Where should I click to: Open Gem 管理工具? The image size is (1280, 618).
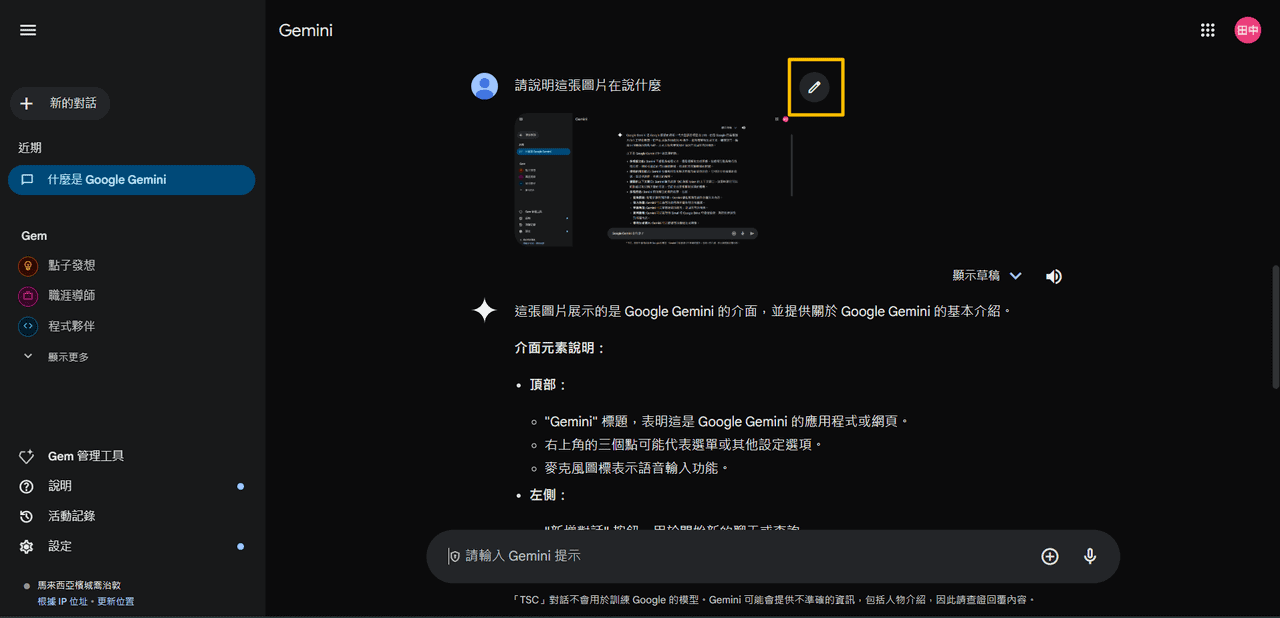(x=85, y=456)
